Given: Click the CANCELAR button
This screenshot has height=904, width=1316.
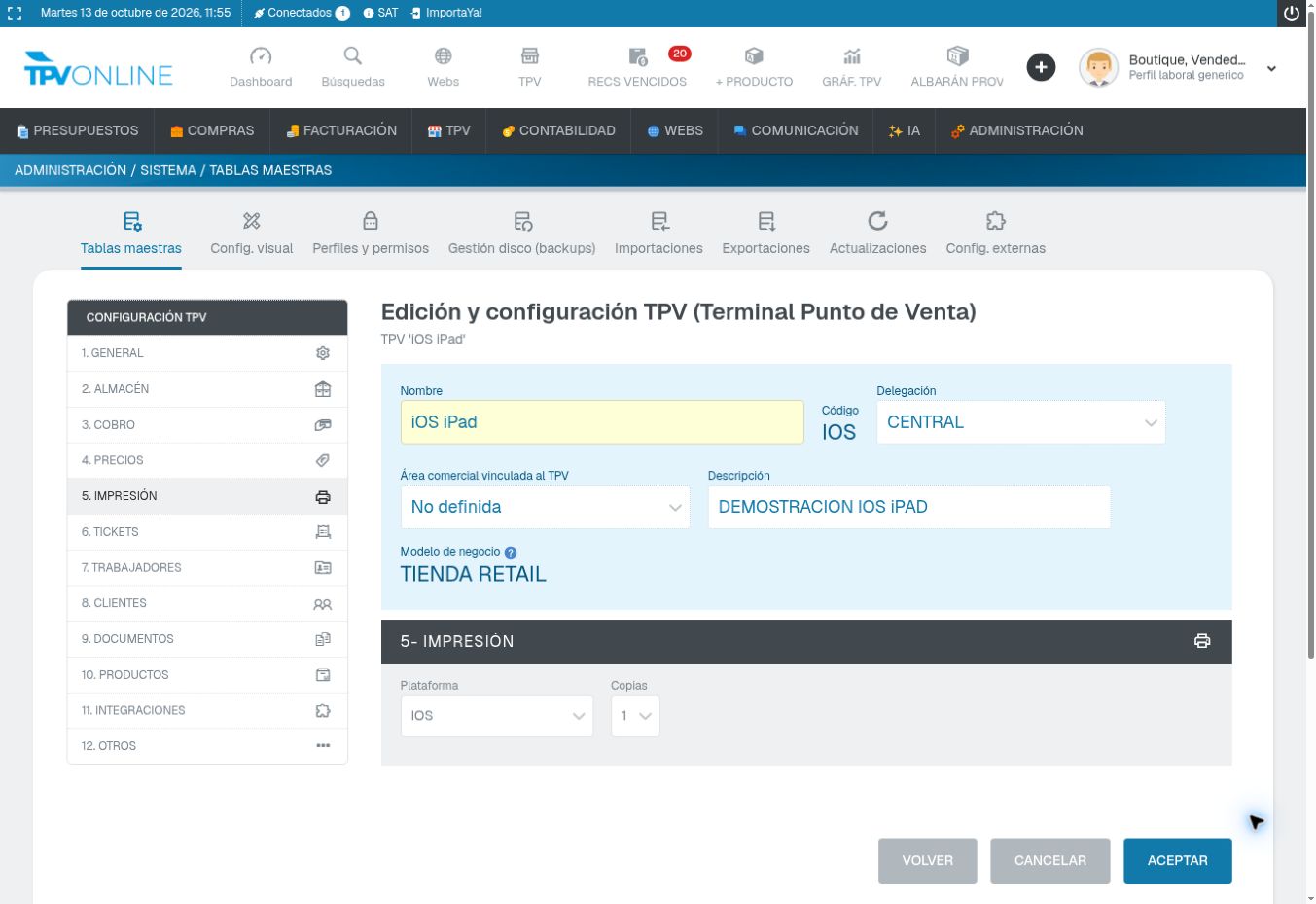Looking at the screenshot, I should click(x=1050, y=861).
